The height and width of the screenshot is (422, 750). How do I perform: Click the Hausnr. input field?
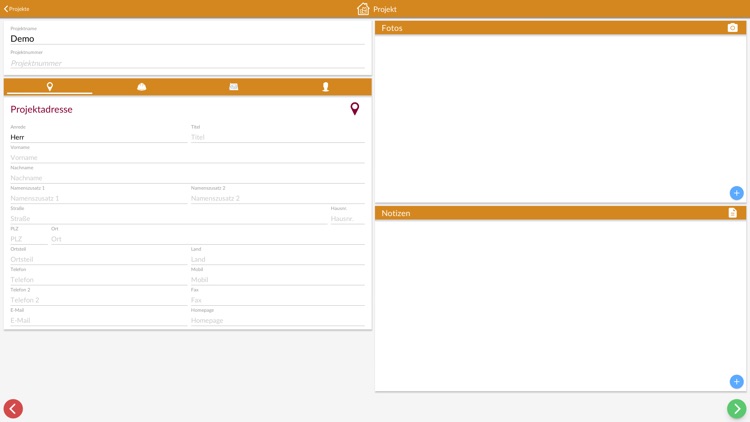coord(348,219)
